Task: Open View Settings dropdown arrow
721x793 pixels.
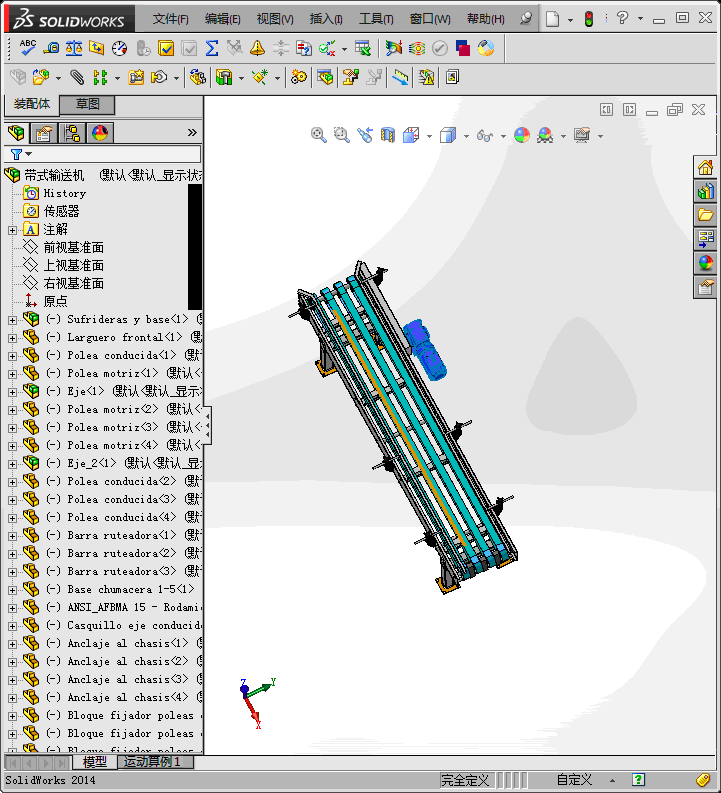Action: [600, 136]
